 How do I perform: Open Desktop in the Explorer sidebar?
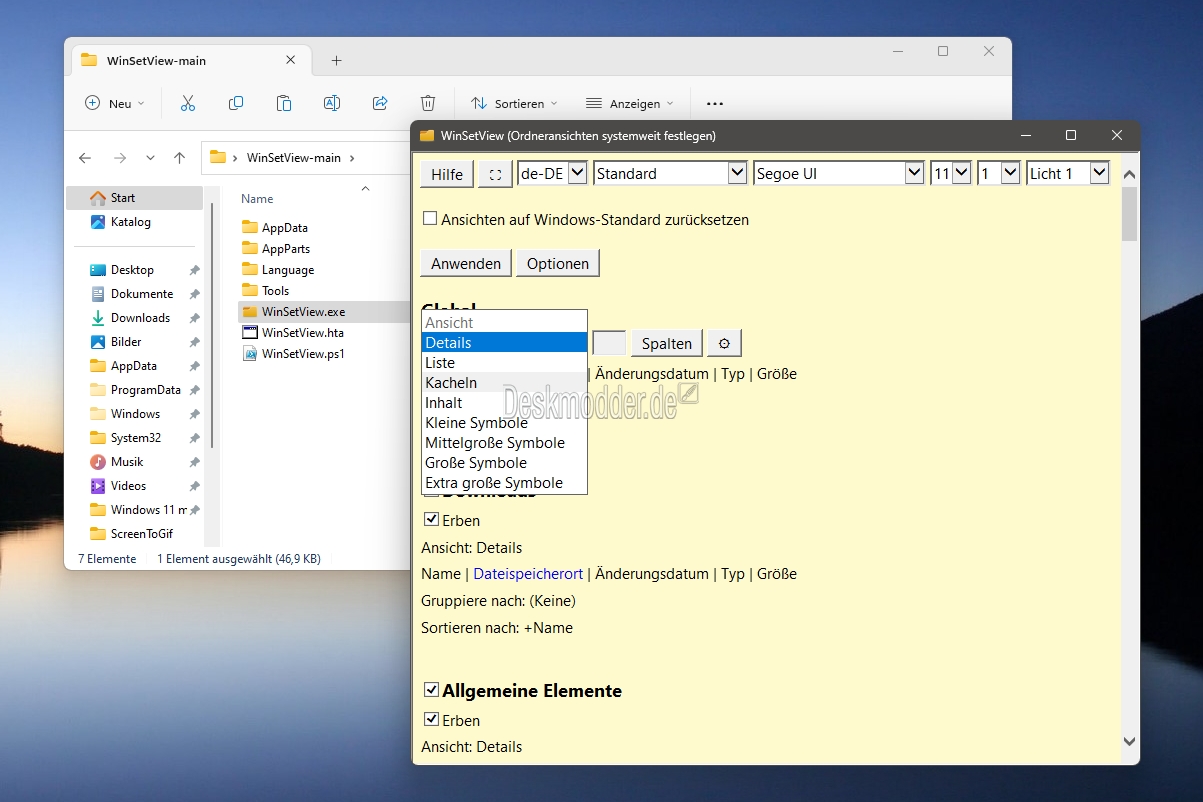(x=134, y=270)
